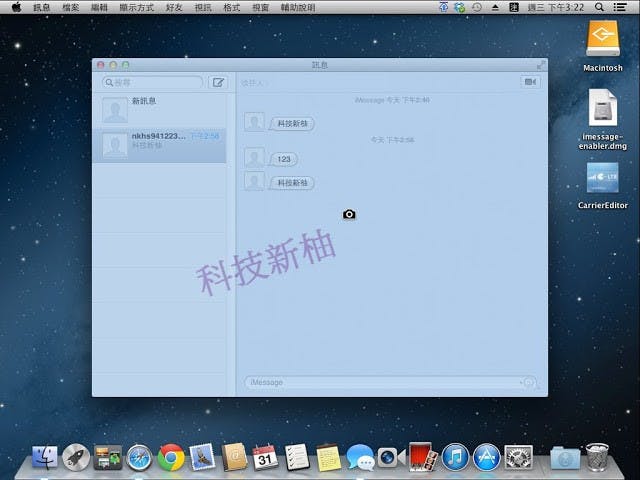Open iTunes from the Dock

pyautogui.click(x=455, y=458)
